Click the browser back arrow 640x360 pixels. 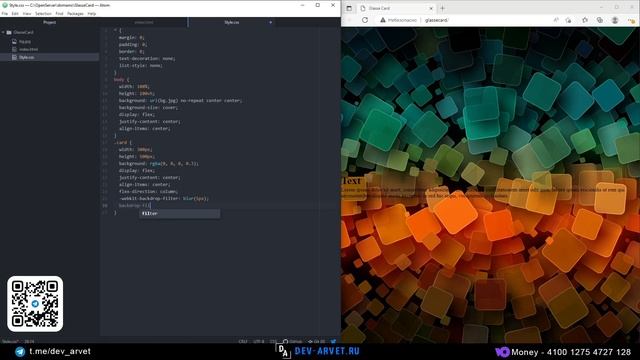pyautogui.click(x=349, y=20)
